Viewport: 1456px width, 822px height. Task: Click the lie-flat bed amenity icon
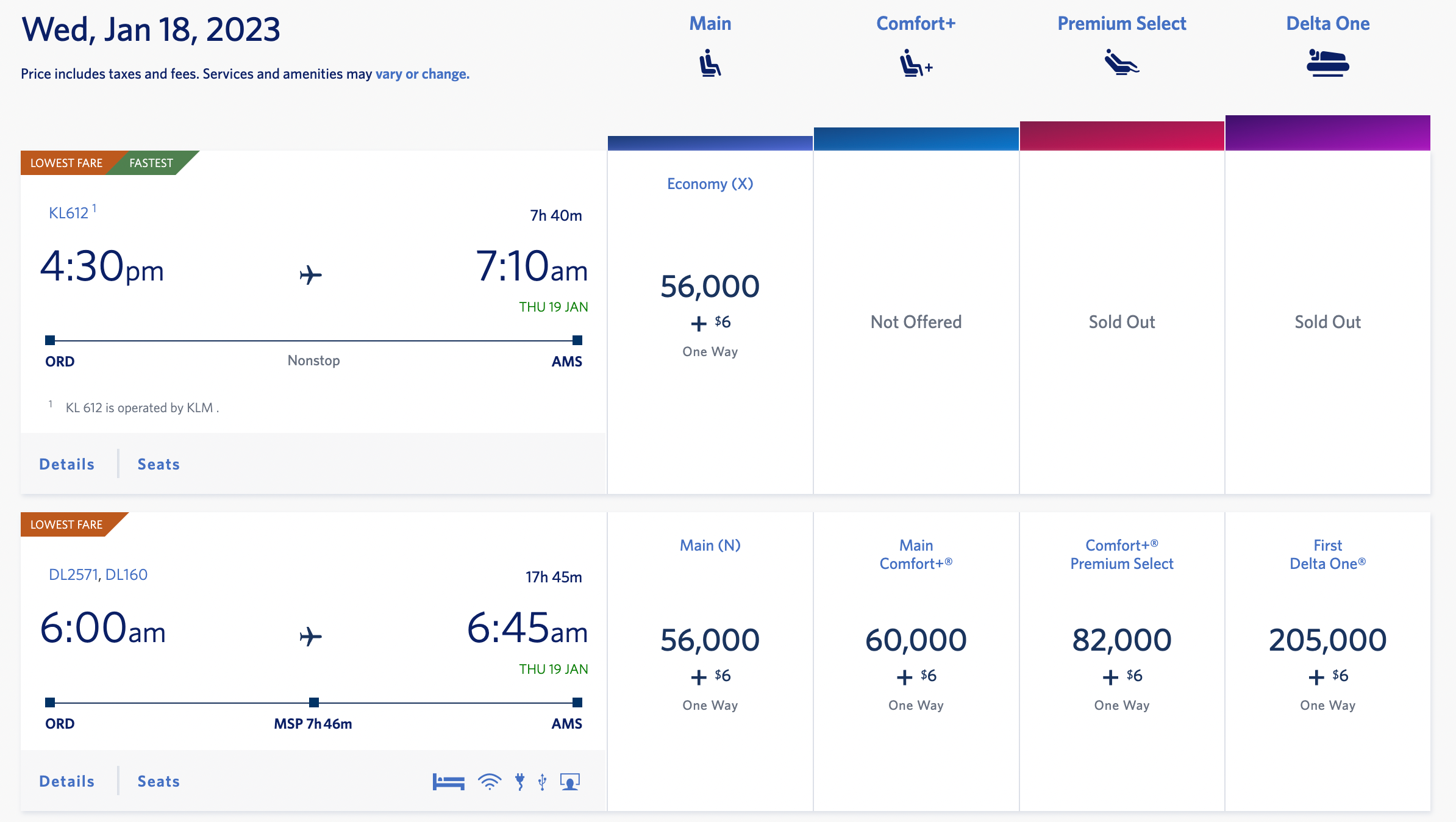pyautogui.click(x=448, y=781)
